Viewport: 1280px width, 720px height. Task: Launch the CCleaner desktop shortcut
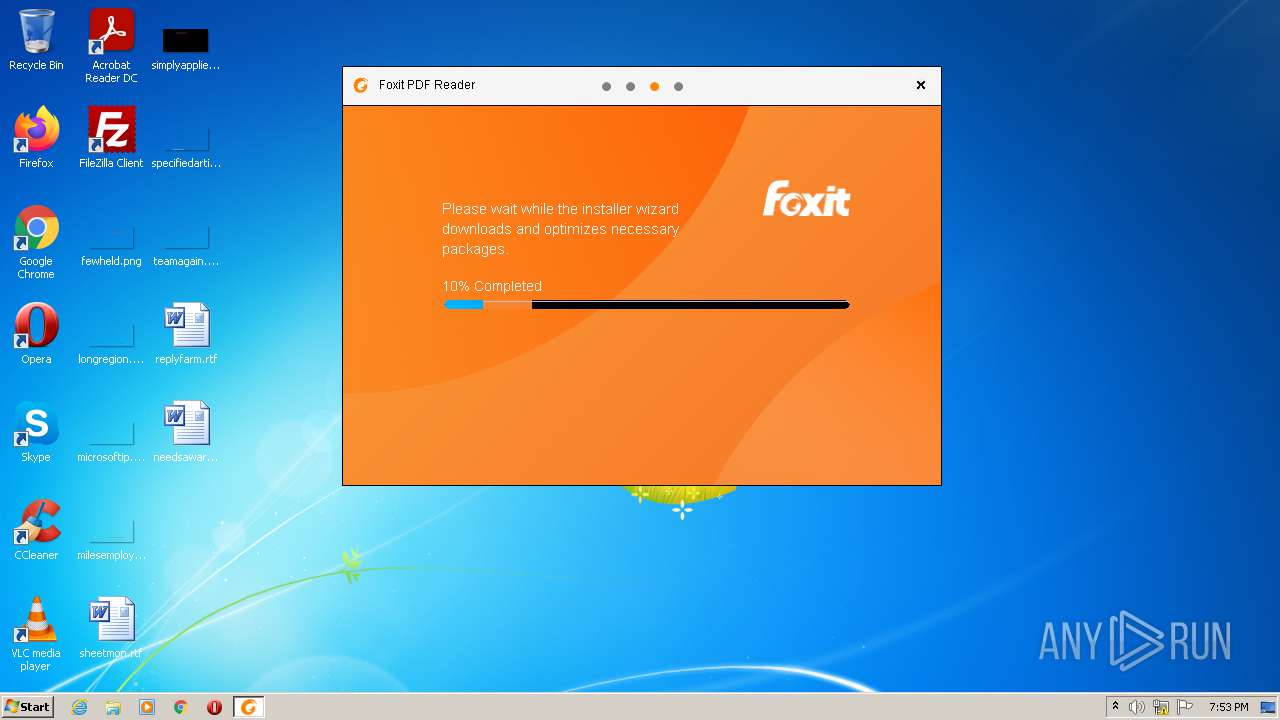click(x=36, y=530)
